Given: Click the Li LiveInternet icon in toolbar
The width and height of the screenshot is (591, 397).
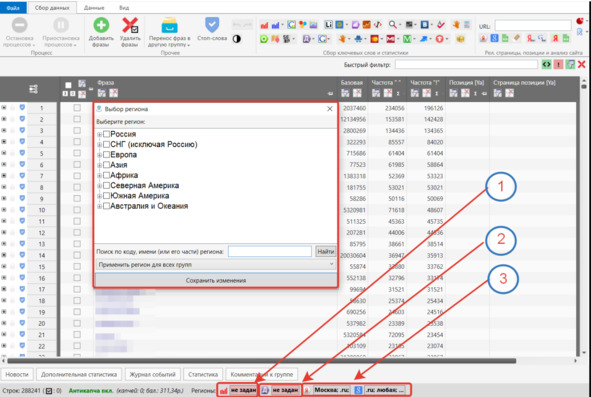Looking at the screenshot, I should coord(328,25).
